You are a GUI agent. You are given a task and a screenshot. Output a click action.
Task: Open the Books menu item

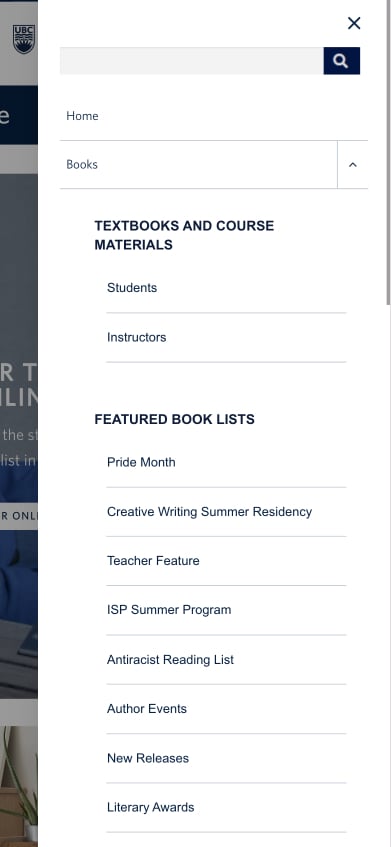tap(198, 165)
